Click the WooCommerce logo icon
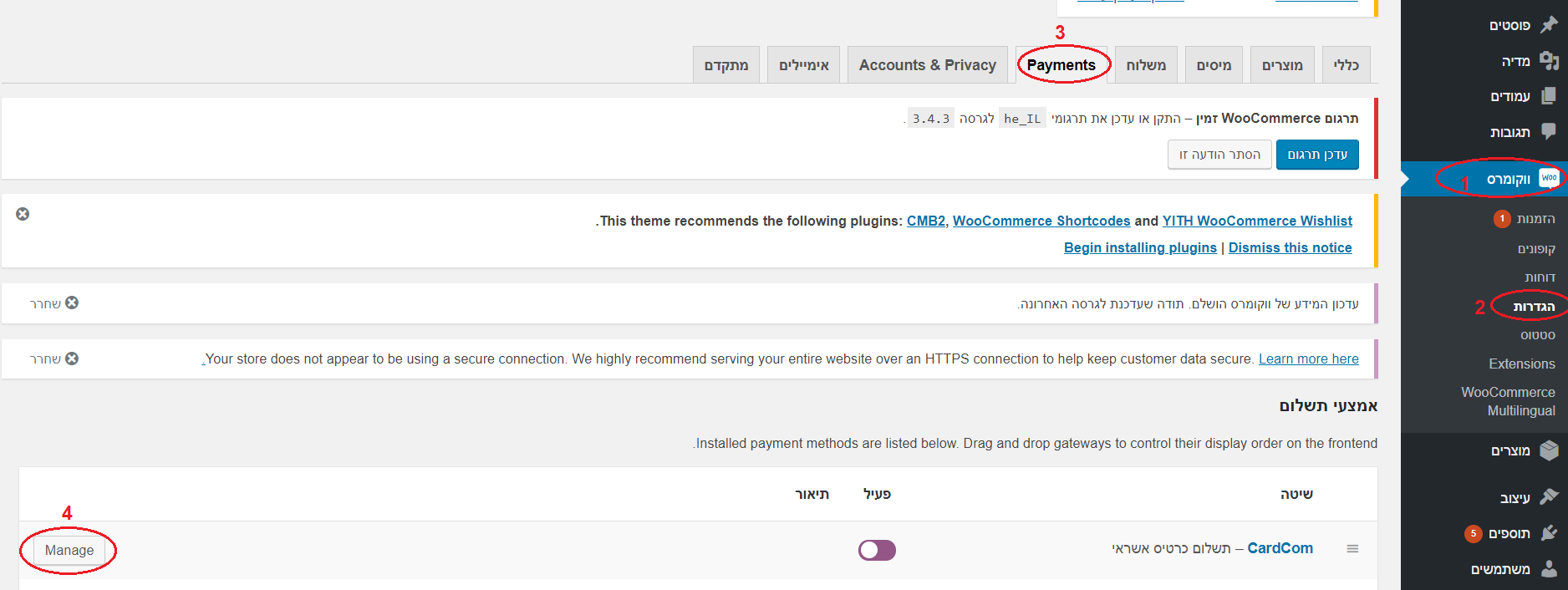 coord(1549,178)
